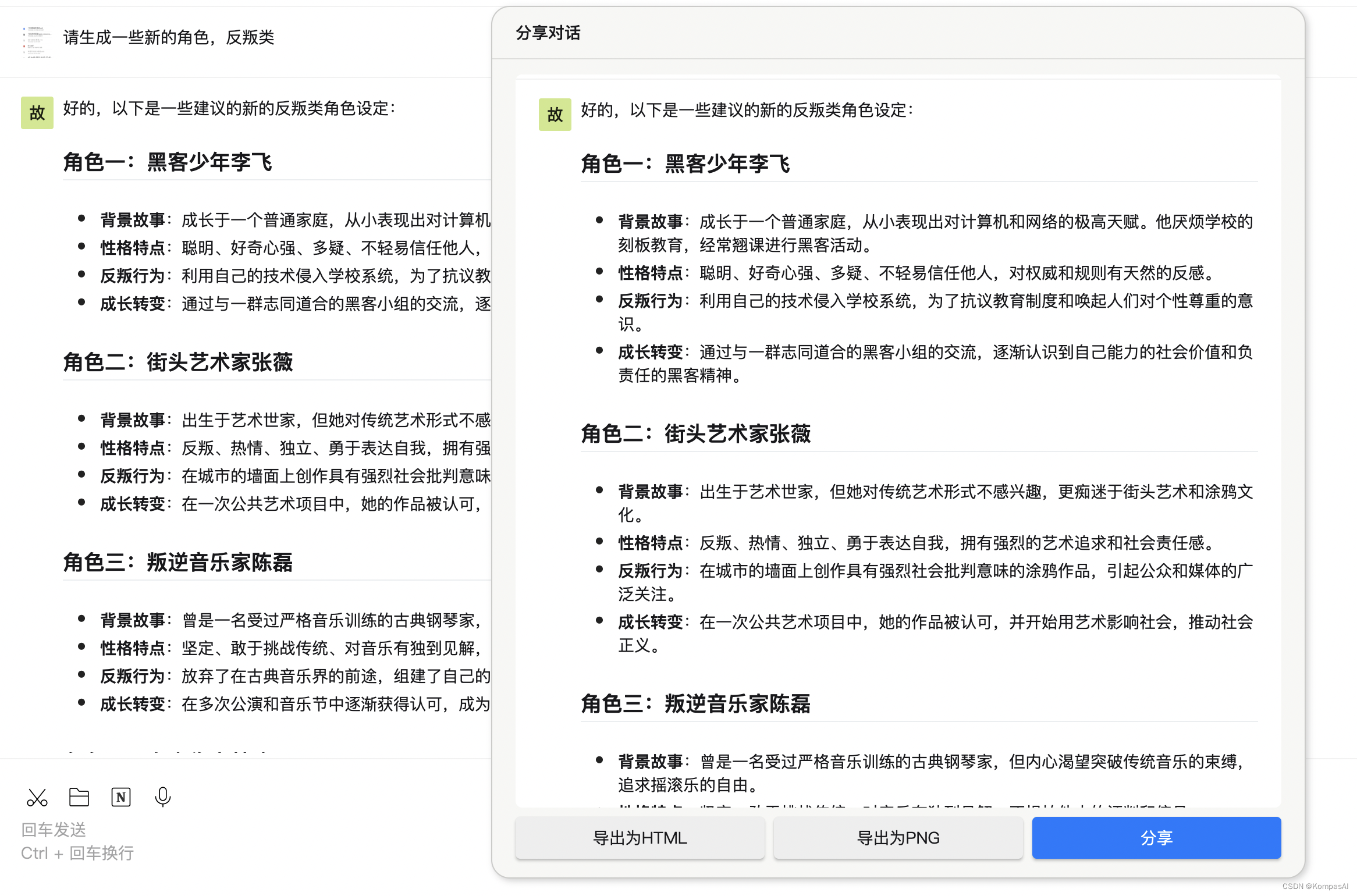
Task: Click the Notion N icon
Action: [121, 797]
